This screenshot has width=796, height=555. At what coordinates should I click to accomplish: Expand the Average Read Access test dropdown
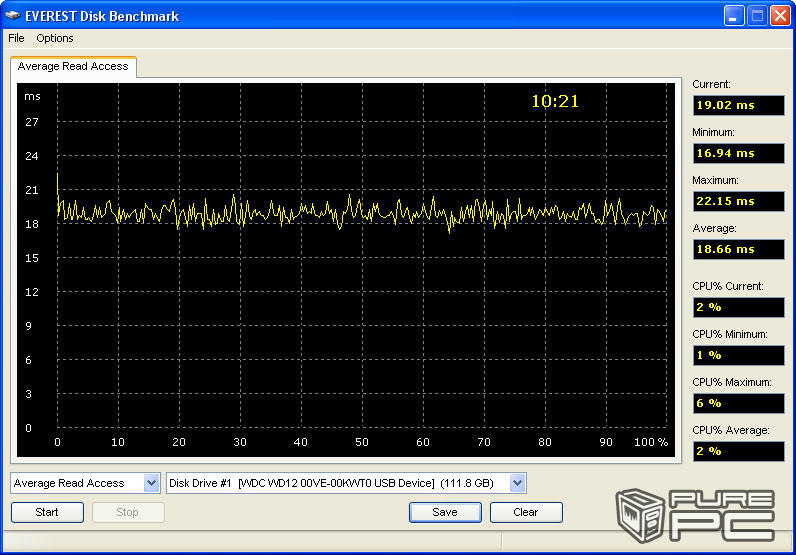pyautogui.click(x=151, y=483)
